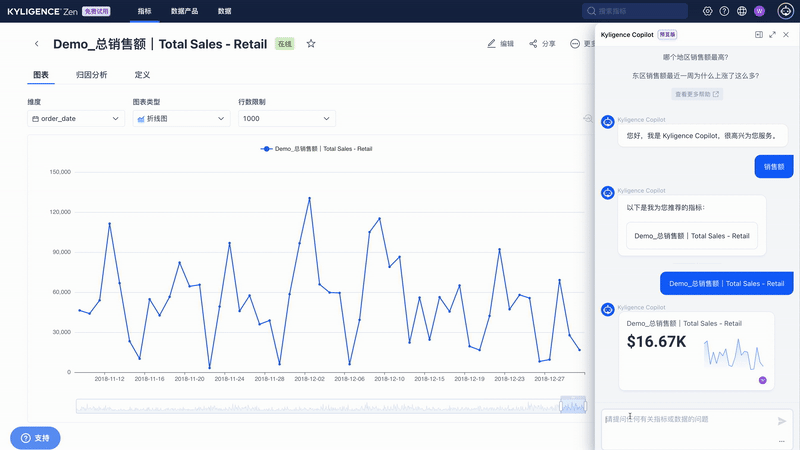The image size is (800, 450).
Task: Click the 支持 support button
Action: click(x=35, y=438)
